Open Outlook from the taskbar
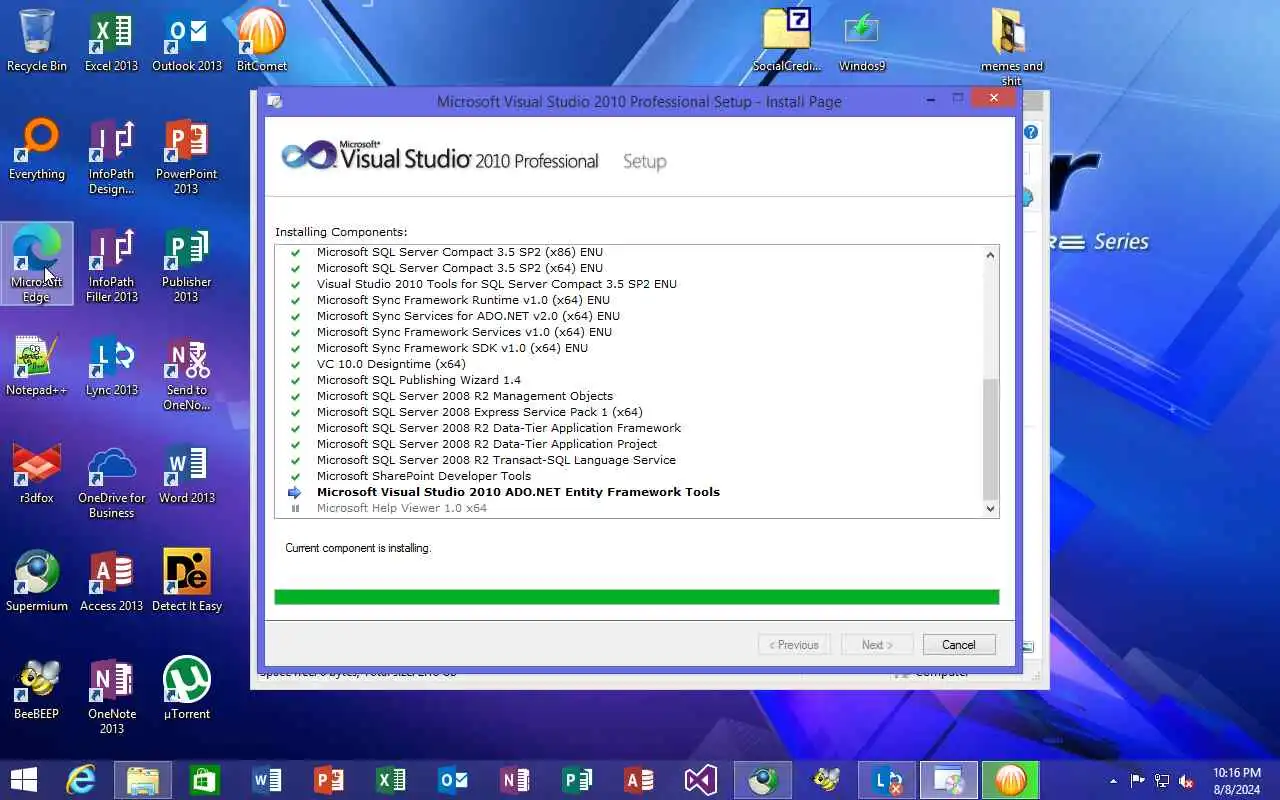Image resolution: width=1280 pixels, height=800 pixels. point(453,780)
